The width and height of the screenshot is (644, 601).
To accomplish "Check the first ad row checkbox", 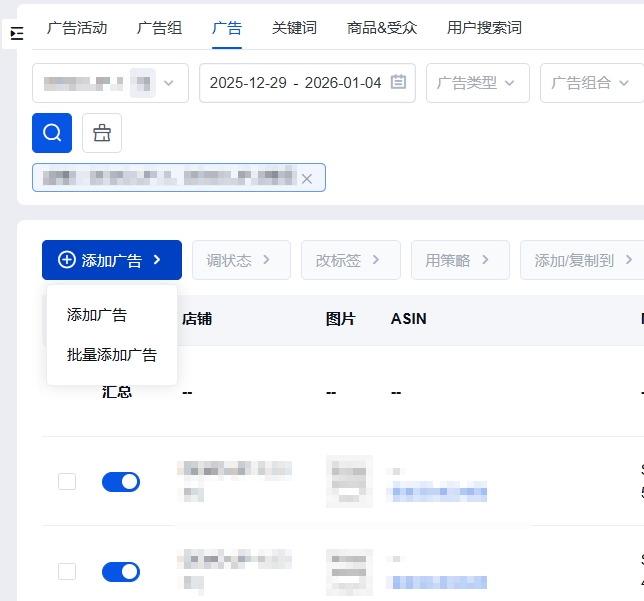I will point(67,482).
